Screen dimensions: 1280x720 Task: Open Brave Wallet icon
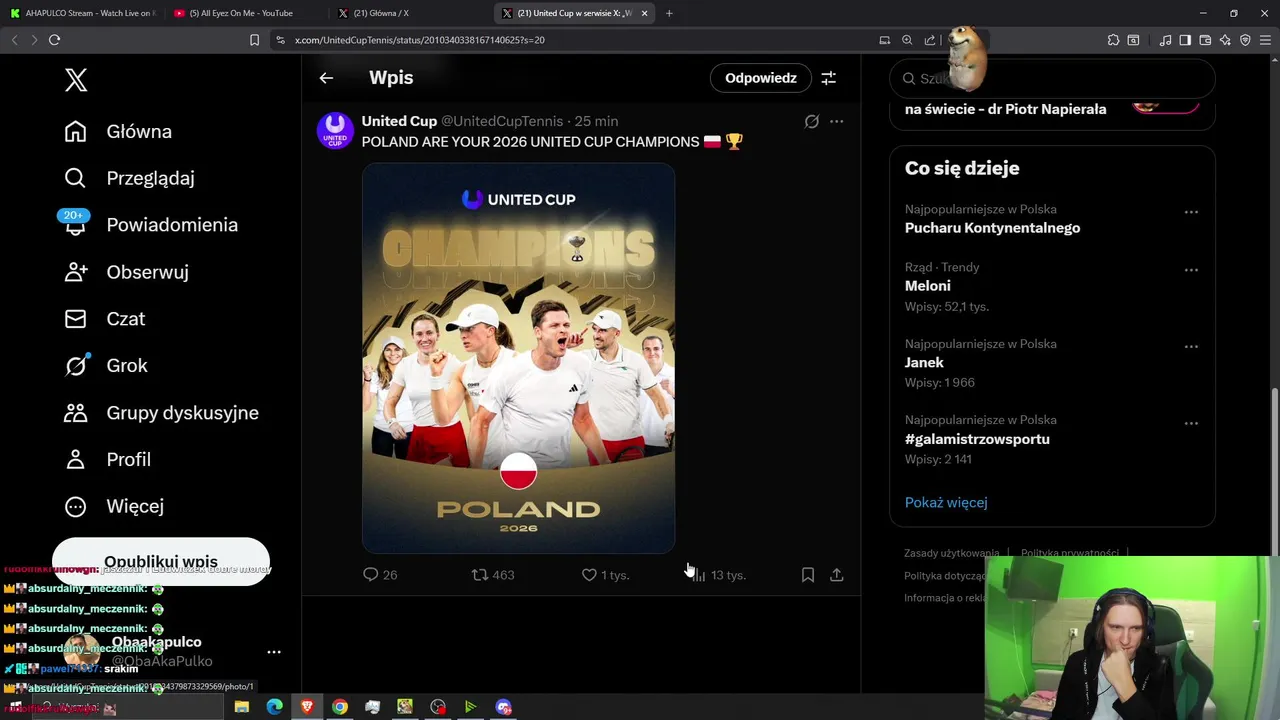click(x=1205, y=40)
